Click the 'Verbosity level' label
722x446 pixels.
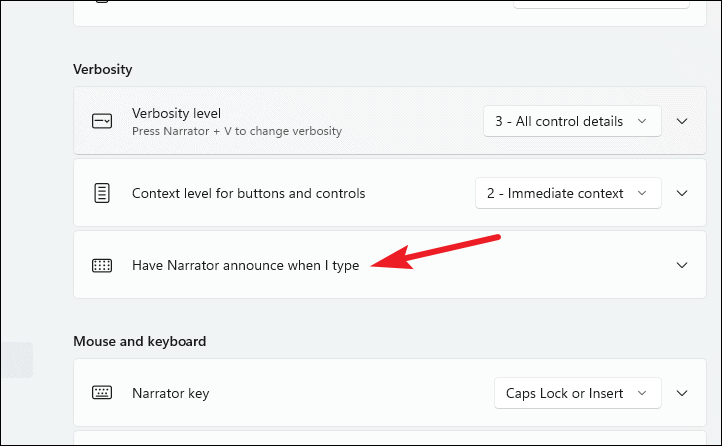[x=176, y=113]
